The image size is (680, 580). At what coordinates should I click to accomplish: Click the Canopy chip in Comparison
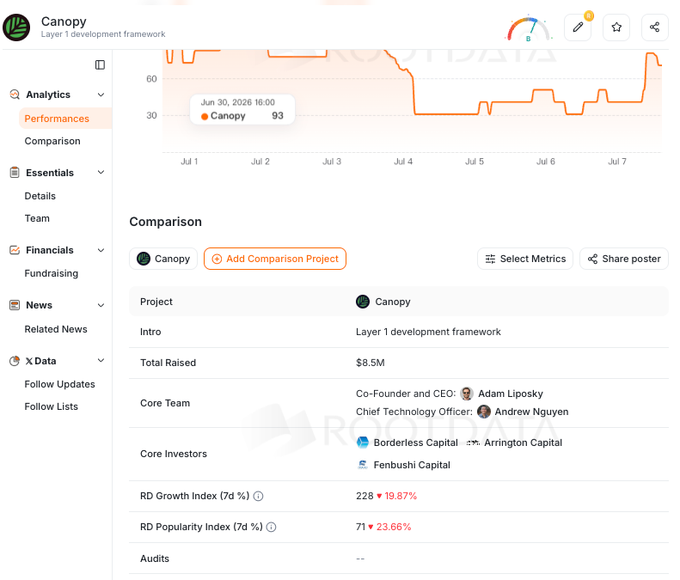coord(163,259)
